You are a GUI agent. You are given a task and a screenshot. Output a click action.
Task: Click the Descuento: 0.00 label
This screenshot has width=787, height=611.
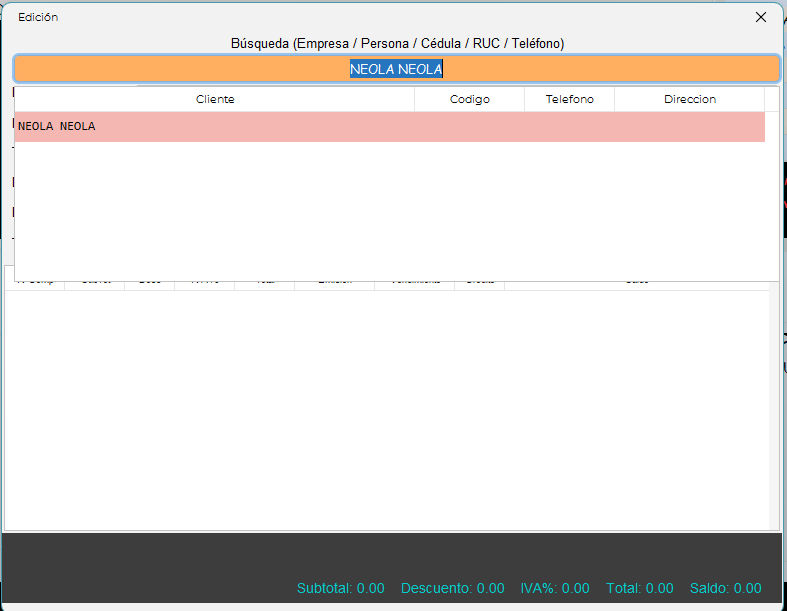[452, 588]
